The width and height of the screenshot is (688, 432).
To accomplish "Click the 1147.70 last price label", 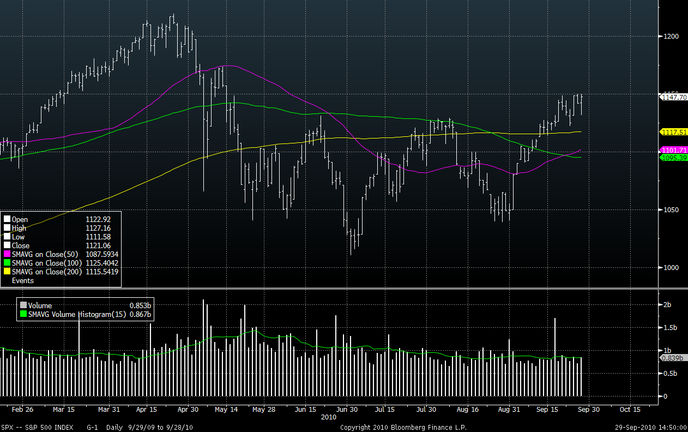I will pos(672,97).
